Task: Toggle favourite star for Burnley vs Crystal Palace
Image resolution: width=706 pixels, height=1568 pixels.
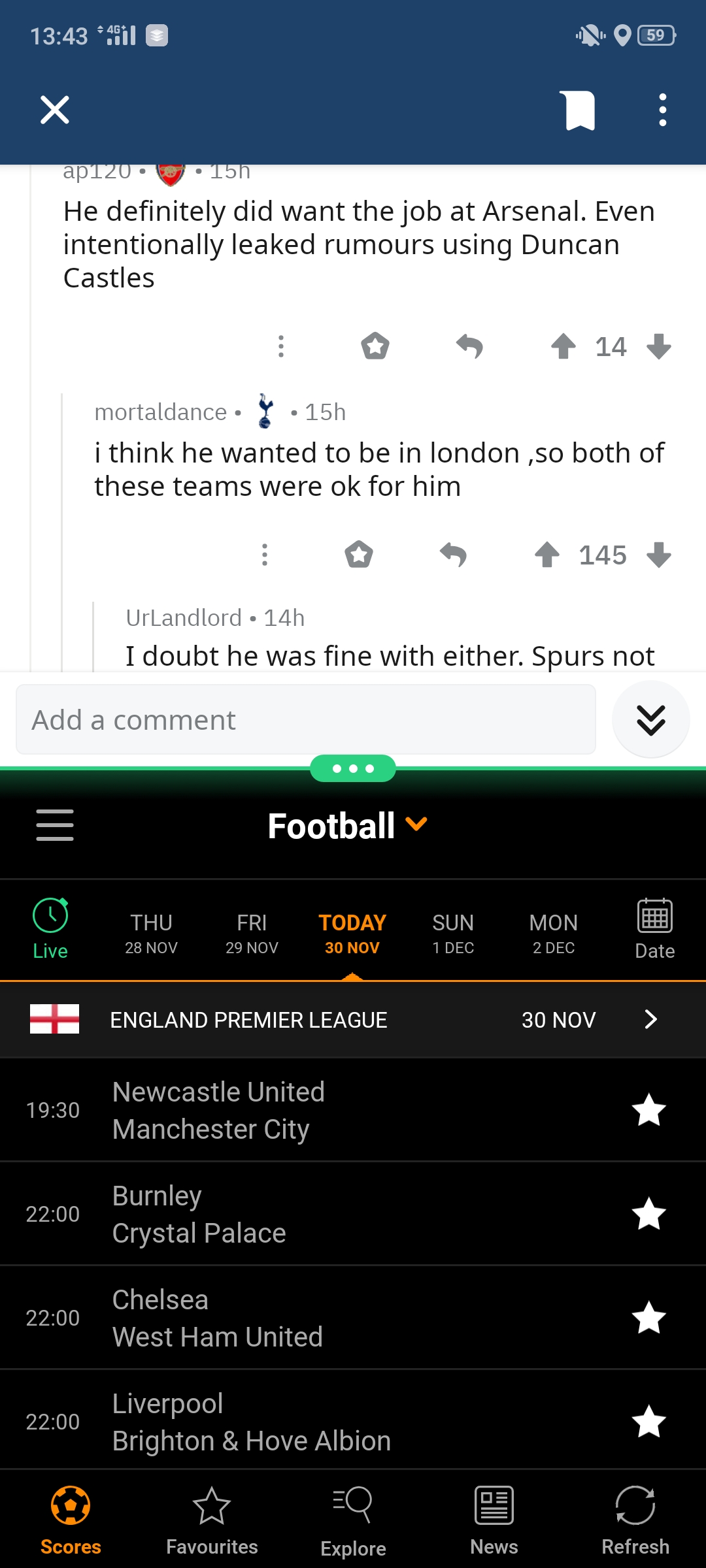Action: coord(648,1214)
